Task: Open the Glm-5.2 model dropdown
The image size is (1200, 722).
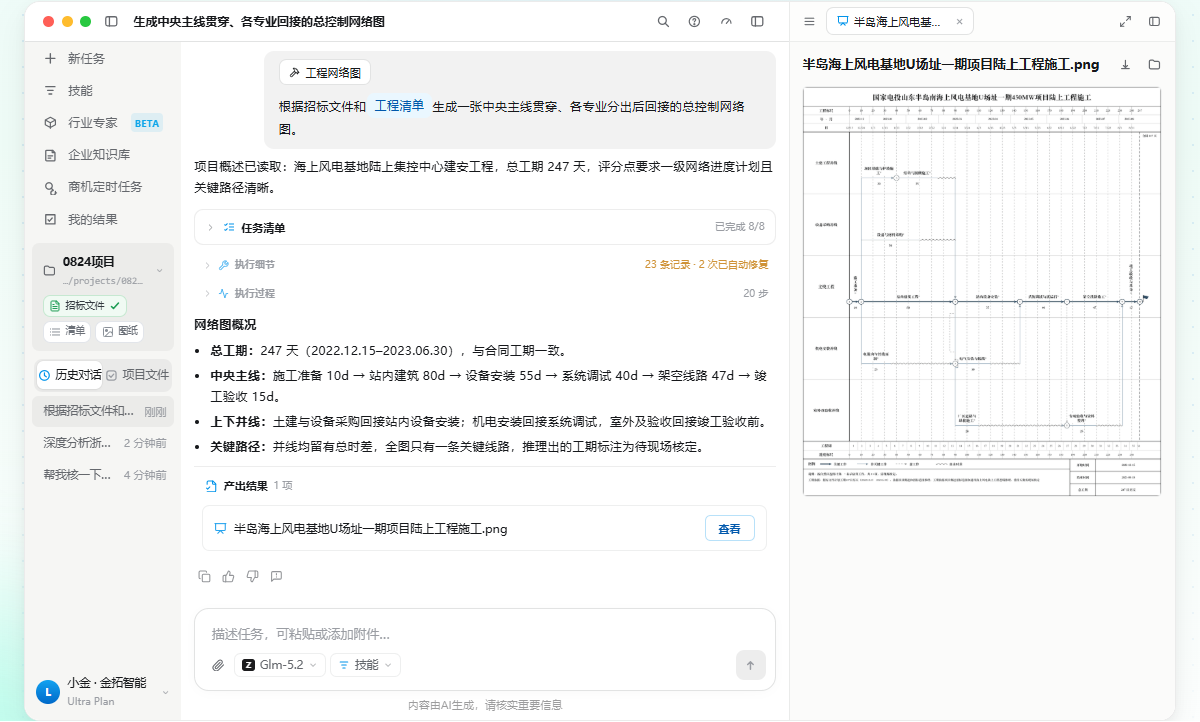Action: [280, 665]
